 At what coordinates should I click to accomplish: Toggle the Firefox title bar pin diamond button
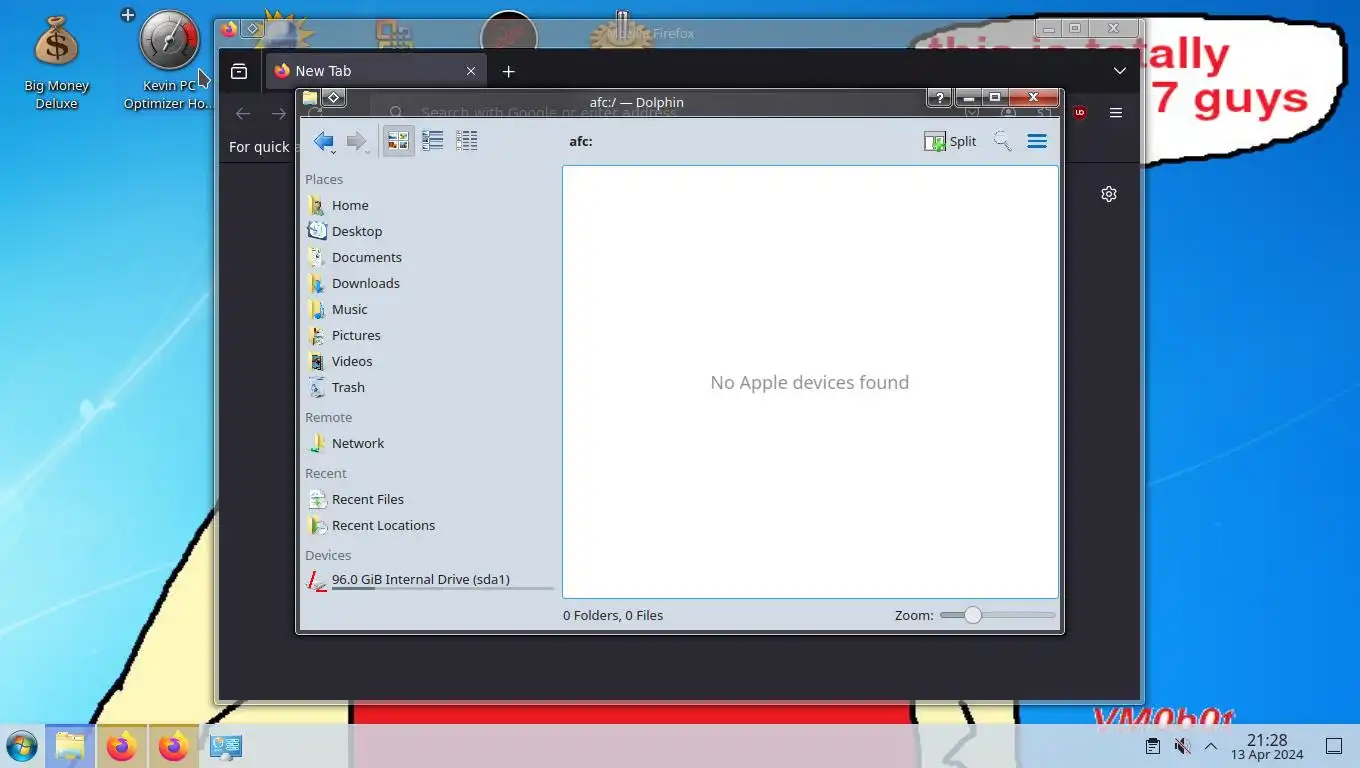pyautogui.click(x=253, y=29)
